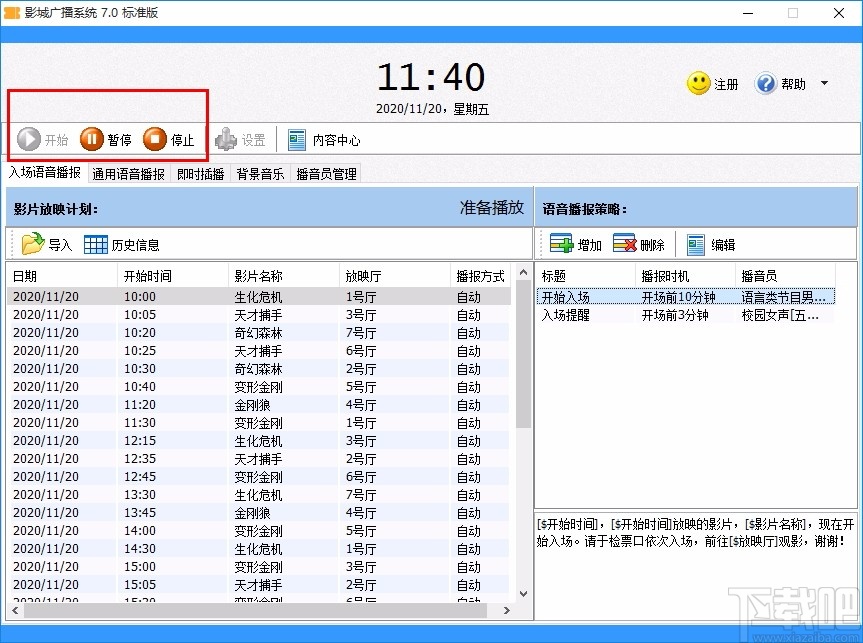The width and height of the screenshot is (863, 643).
Task: Click the 编辑 (Edit) icon
Action: tap(695, 243)
